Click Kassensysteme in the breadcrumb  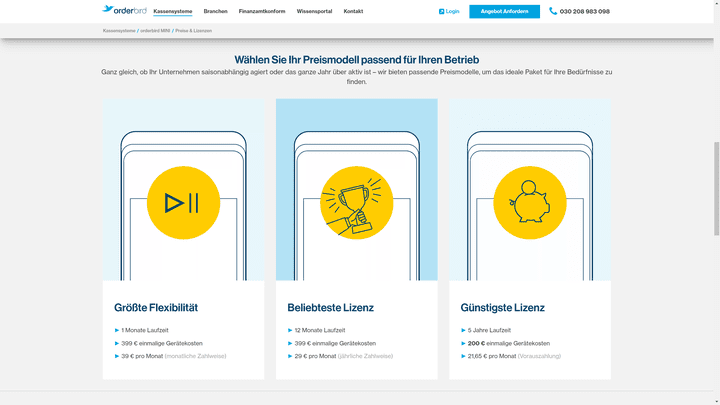click(119, 31)
